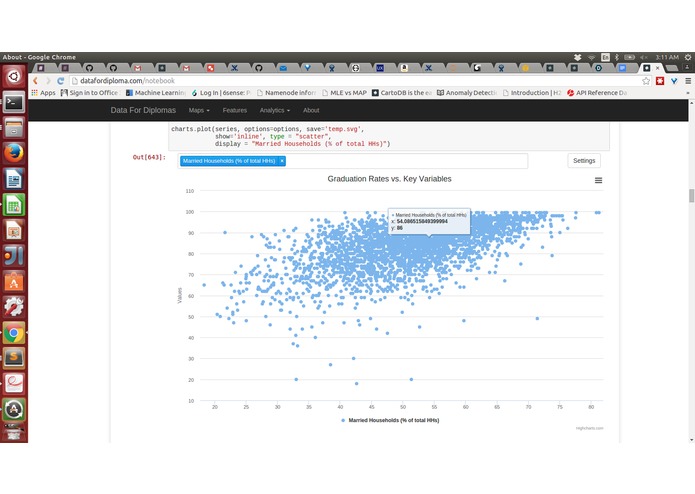Bookmark this page with the star
695x494 pixels.
pos(646,81)
